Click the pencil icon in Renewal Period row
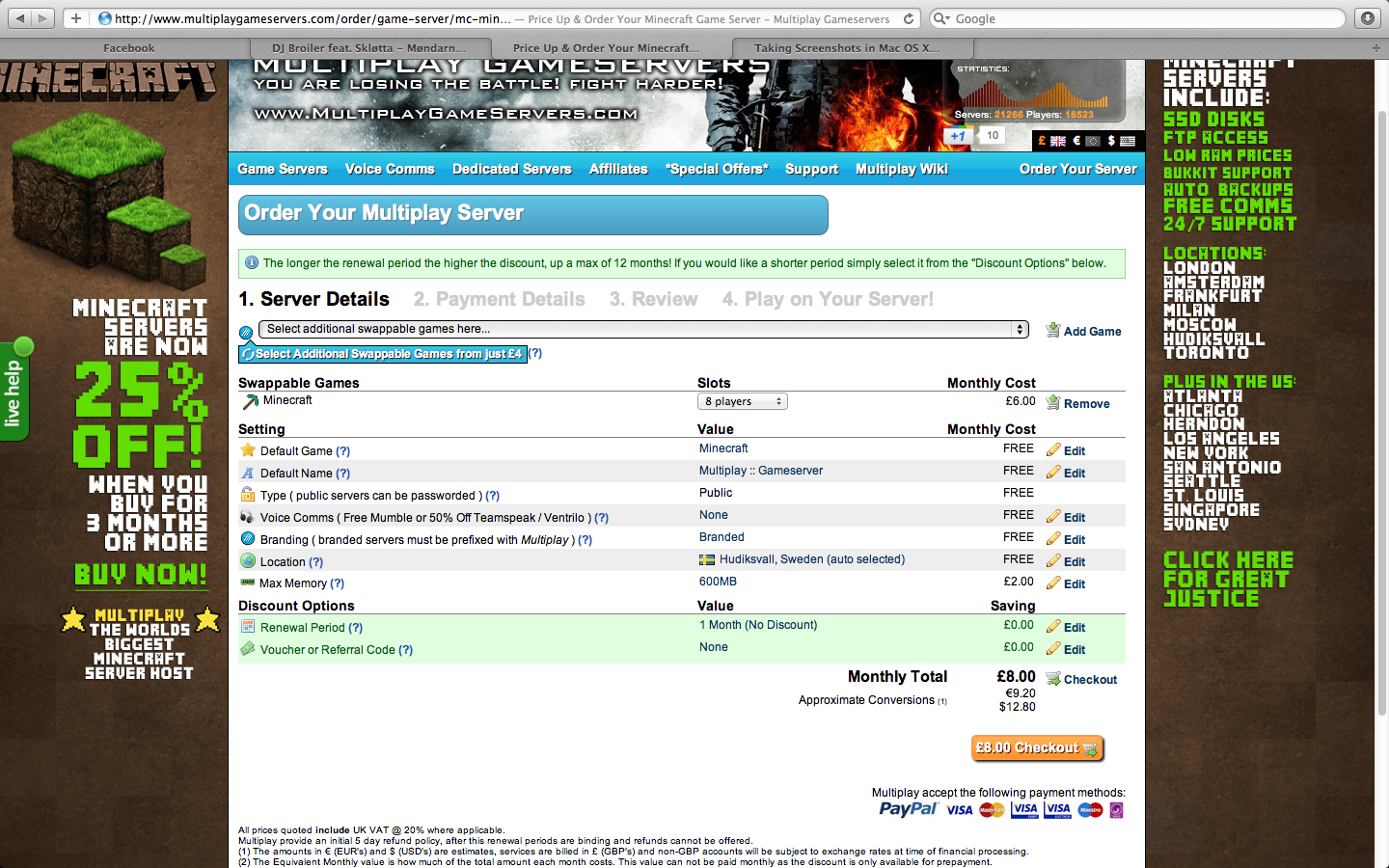 tap(1053, 627)
